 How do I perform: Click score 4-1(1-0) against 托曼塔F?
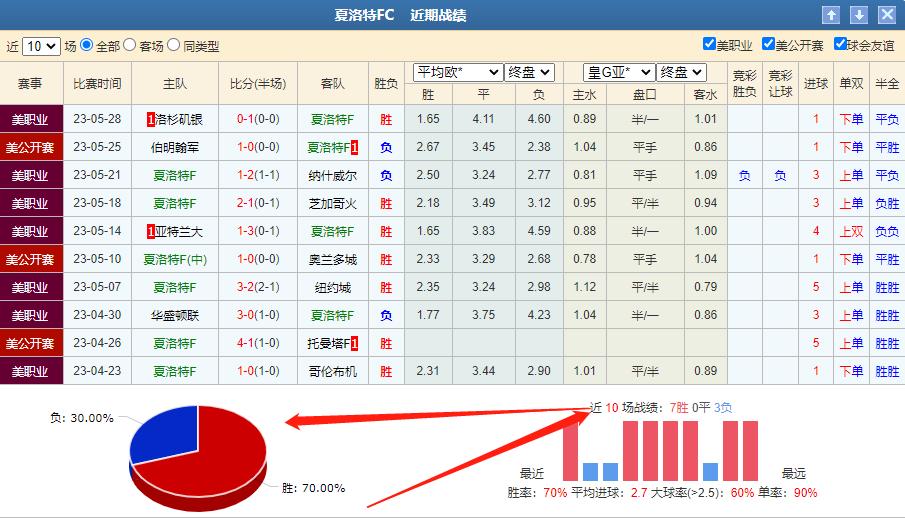[258, 343]
